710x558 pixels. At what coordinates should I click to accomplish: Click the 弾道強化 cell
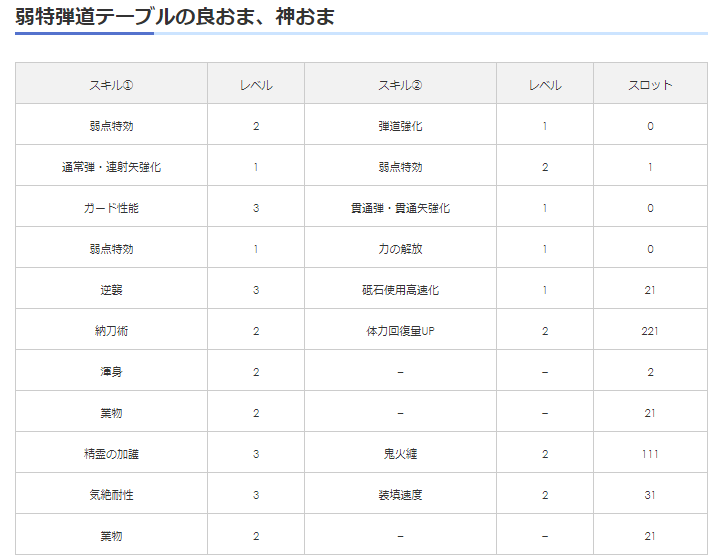click(x=400, y=126)
